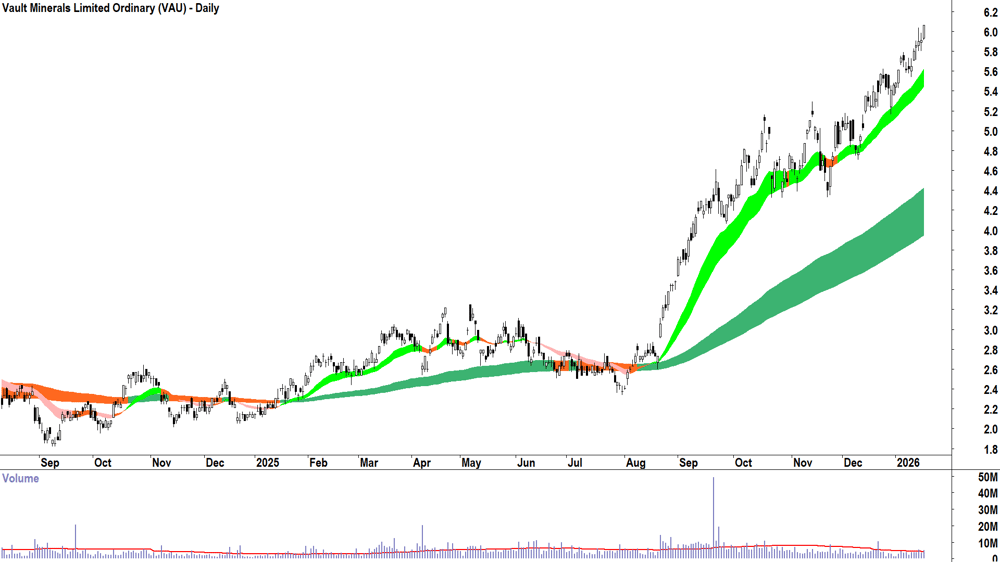Click the chart title Vault Minerals Limited Ordinary (VAU) - Daily

tap(110, 8)
